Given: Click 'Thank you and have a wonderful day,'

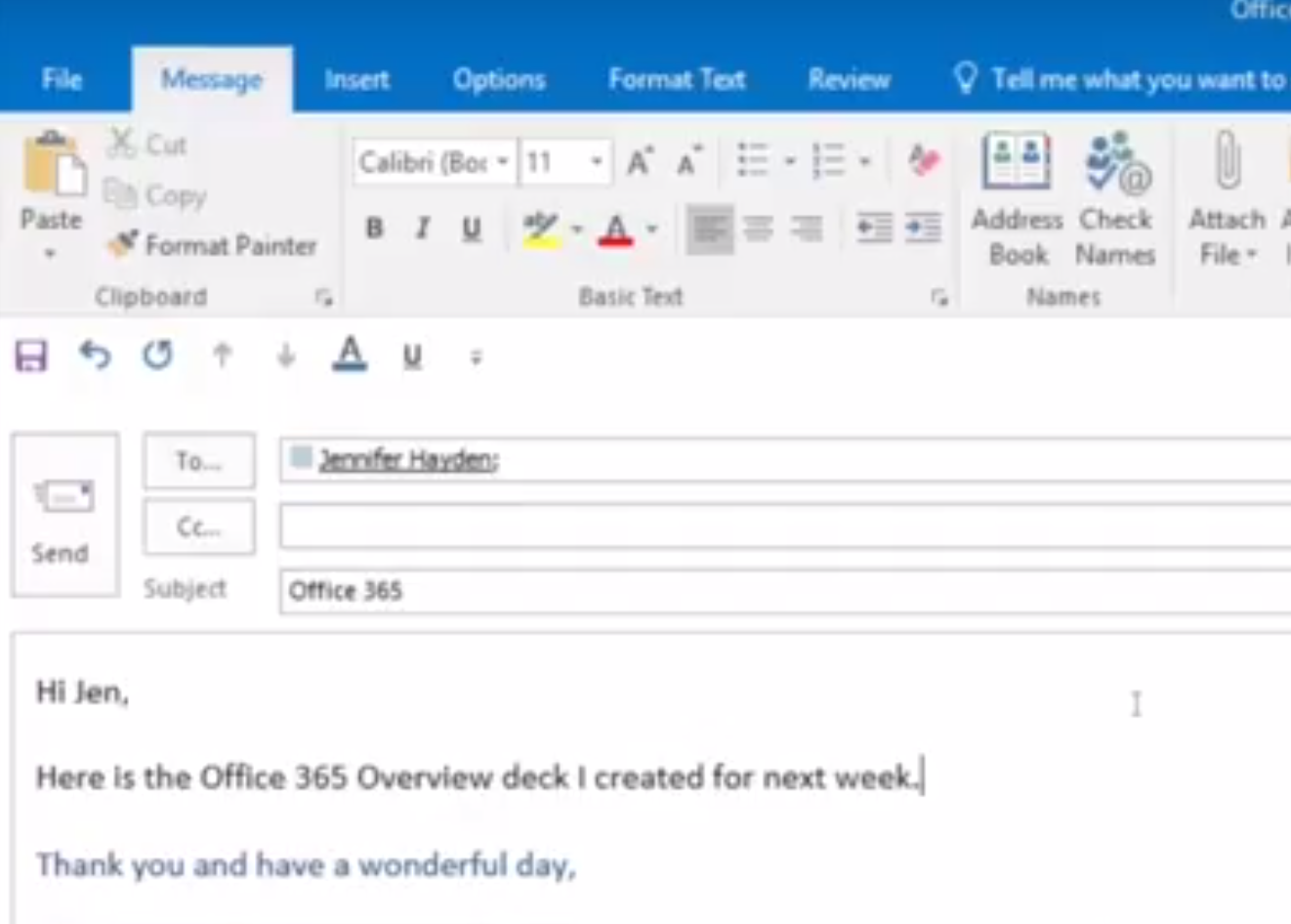Looking at the screenshot, I should pyautogui.click(x=307, y=865).
